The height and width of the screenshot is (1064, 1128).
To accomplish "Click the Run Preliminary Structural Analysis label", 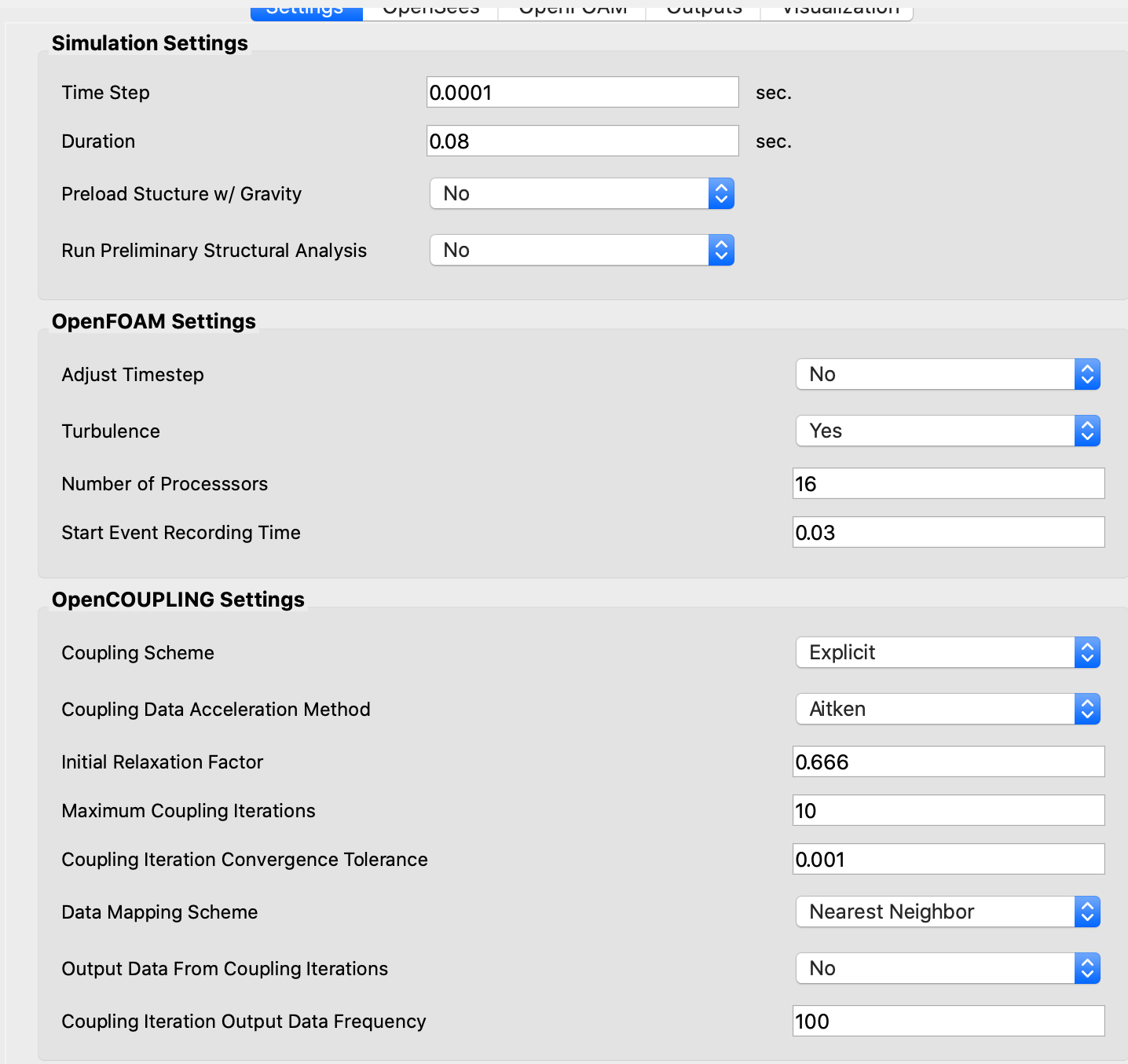I will click(x=214, y=251).
